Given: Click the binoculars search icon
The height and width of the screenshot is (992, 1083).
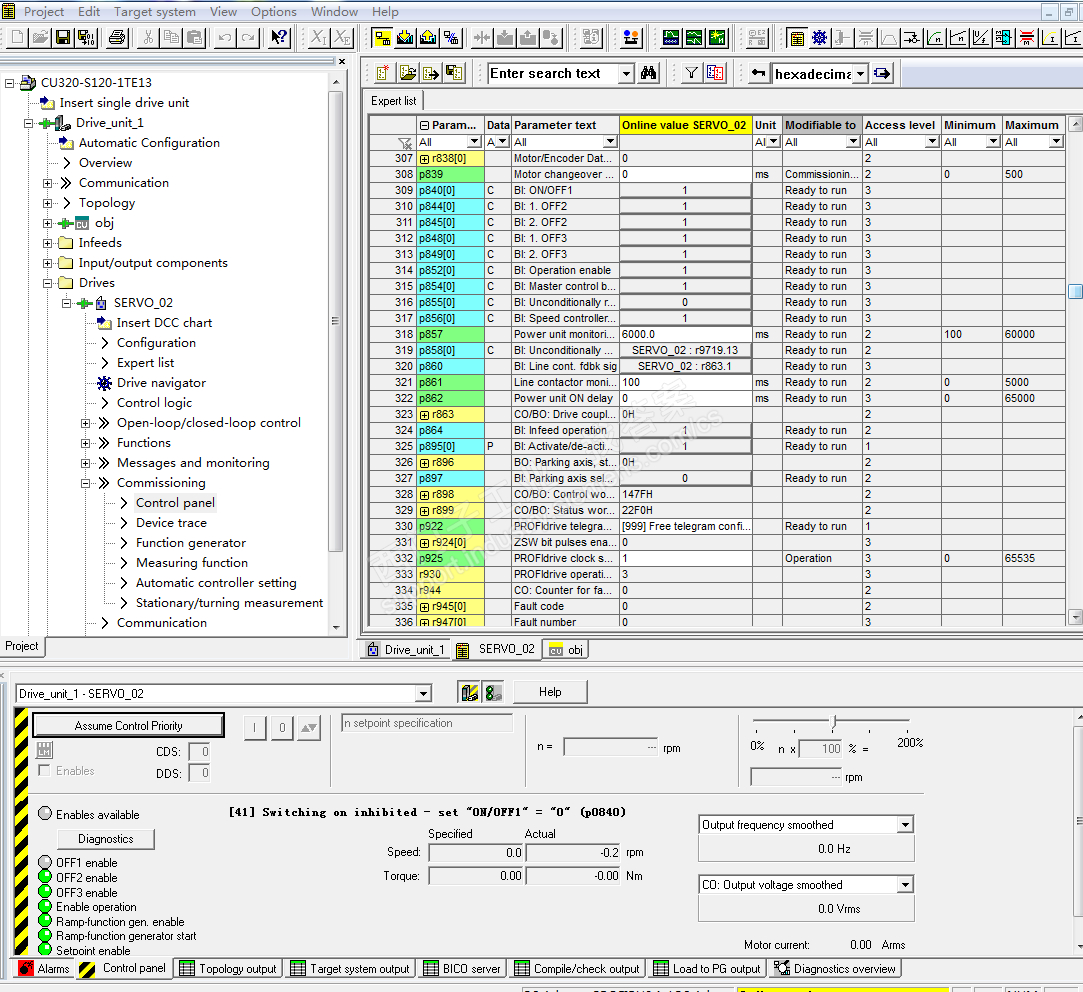Looking at the screenshot, I should click(x=649, y=73).
